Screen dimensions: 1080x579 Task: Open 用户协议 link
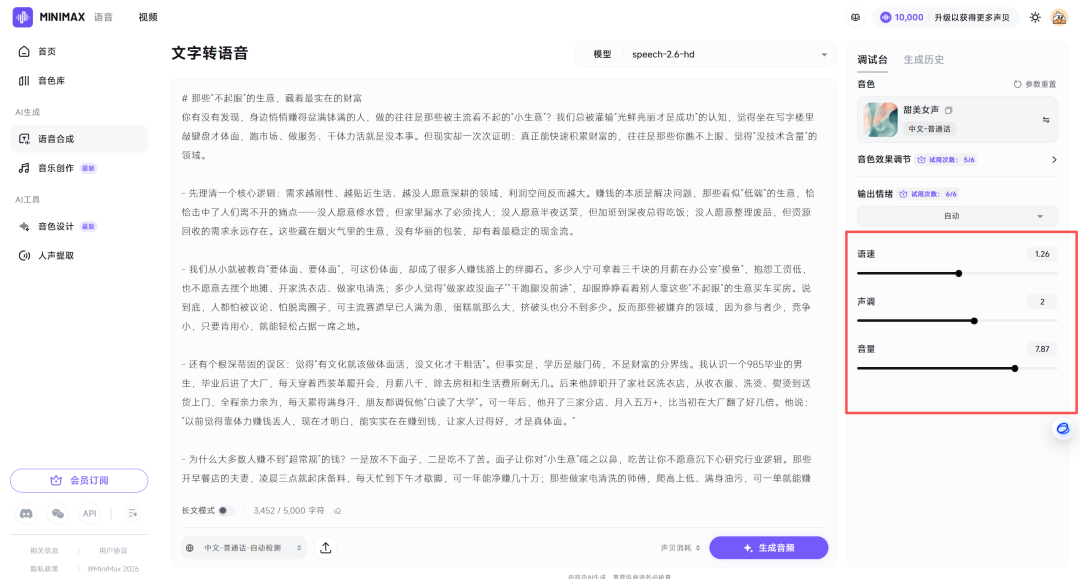[113, 551]
